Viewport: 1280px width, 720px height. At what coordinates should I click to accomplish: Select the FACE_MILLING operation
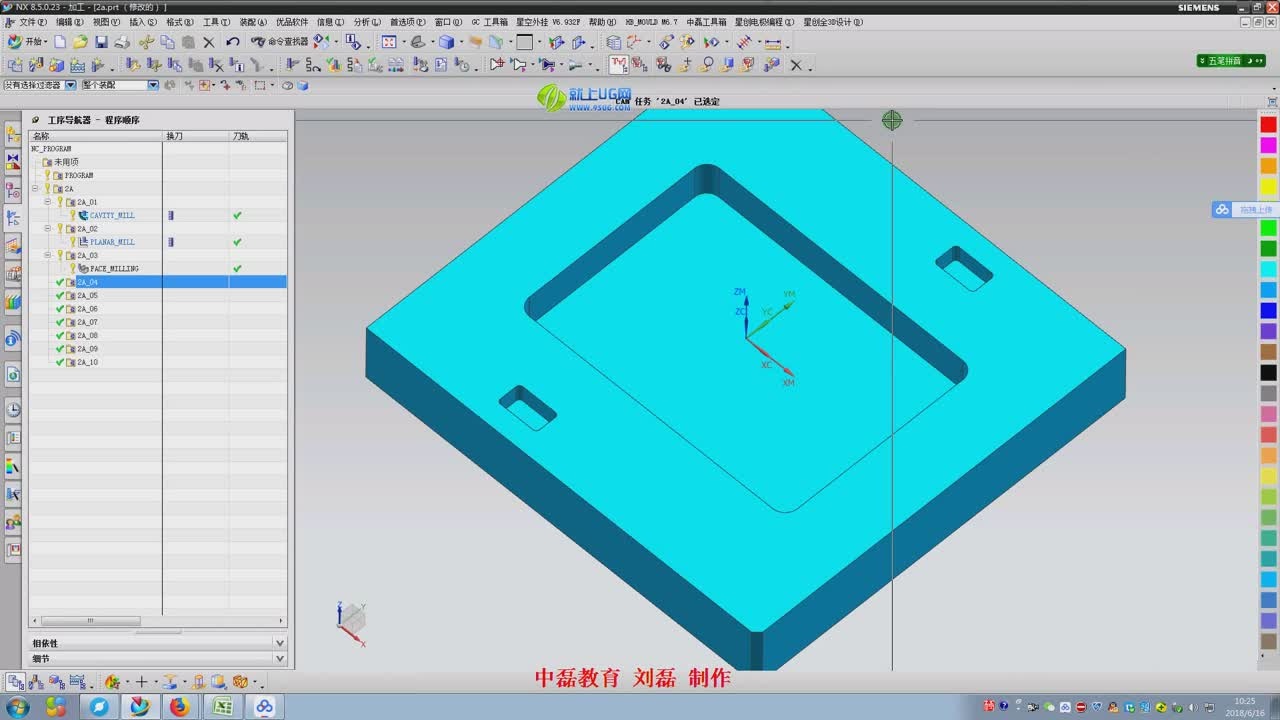[114, 268]
